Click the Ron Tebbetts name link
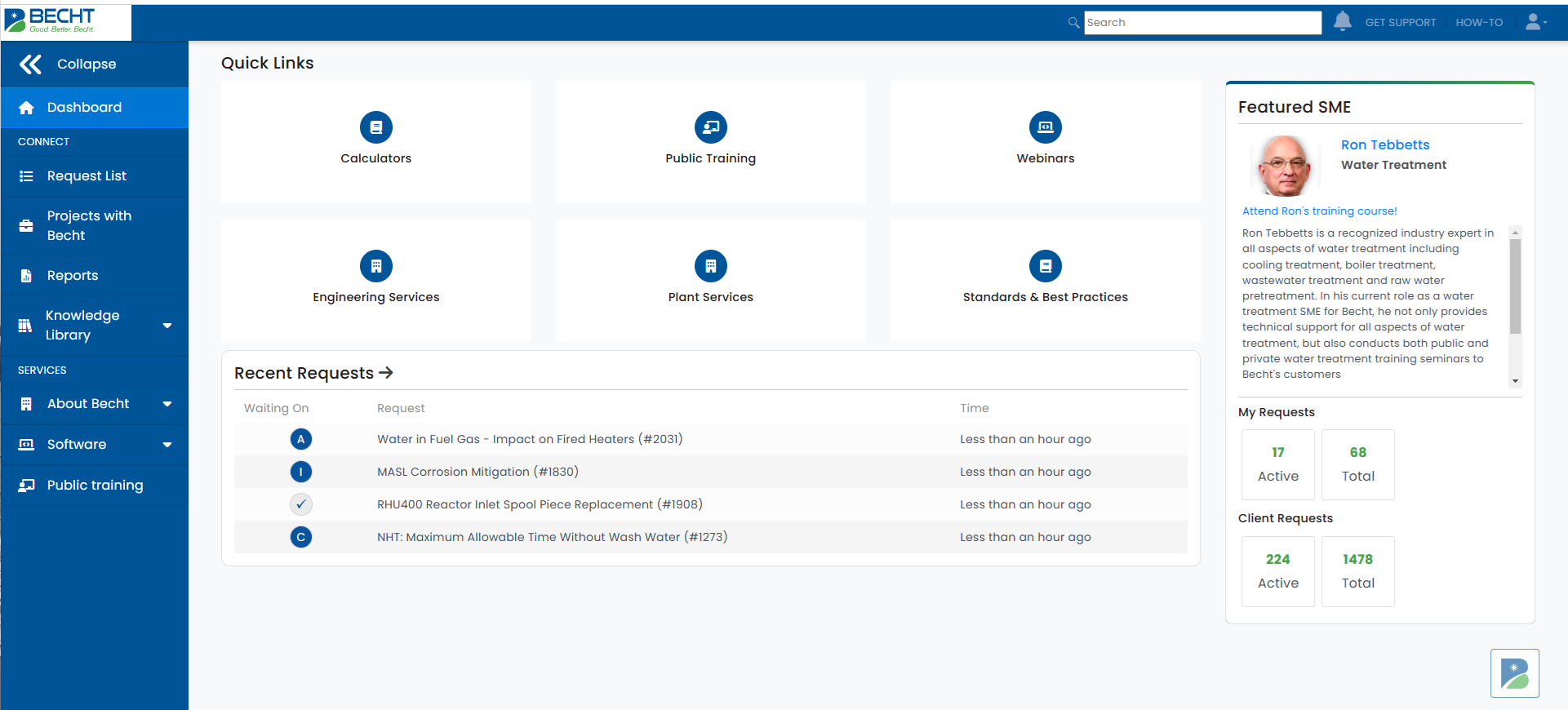Viewport: 1568px width, 710px height. pyautogui.click(x=1384, y=145)
